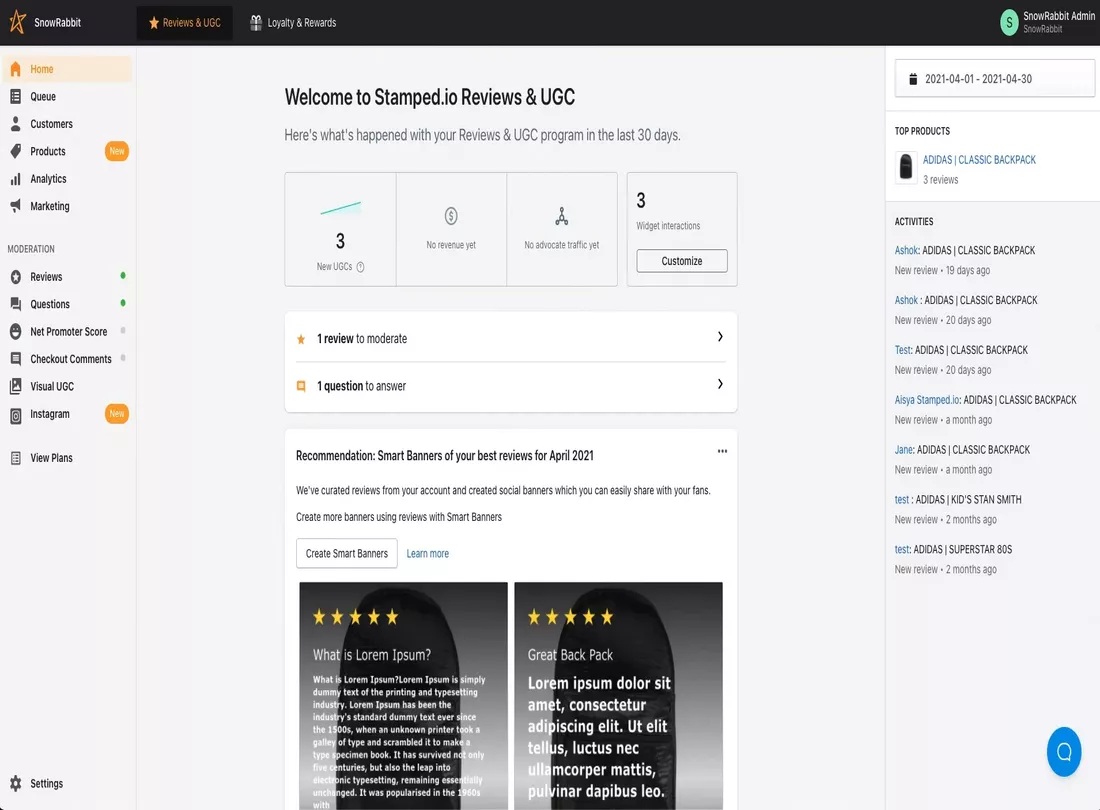1100x810 pixels.
Task: Click the classic backpack product thumbnail
Action: [906, 167]
